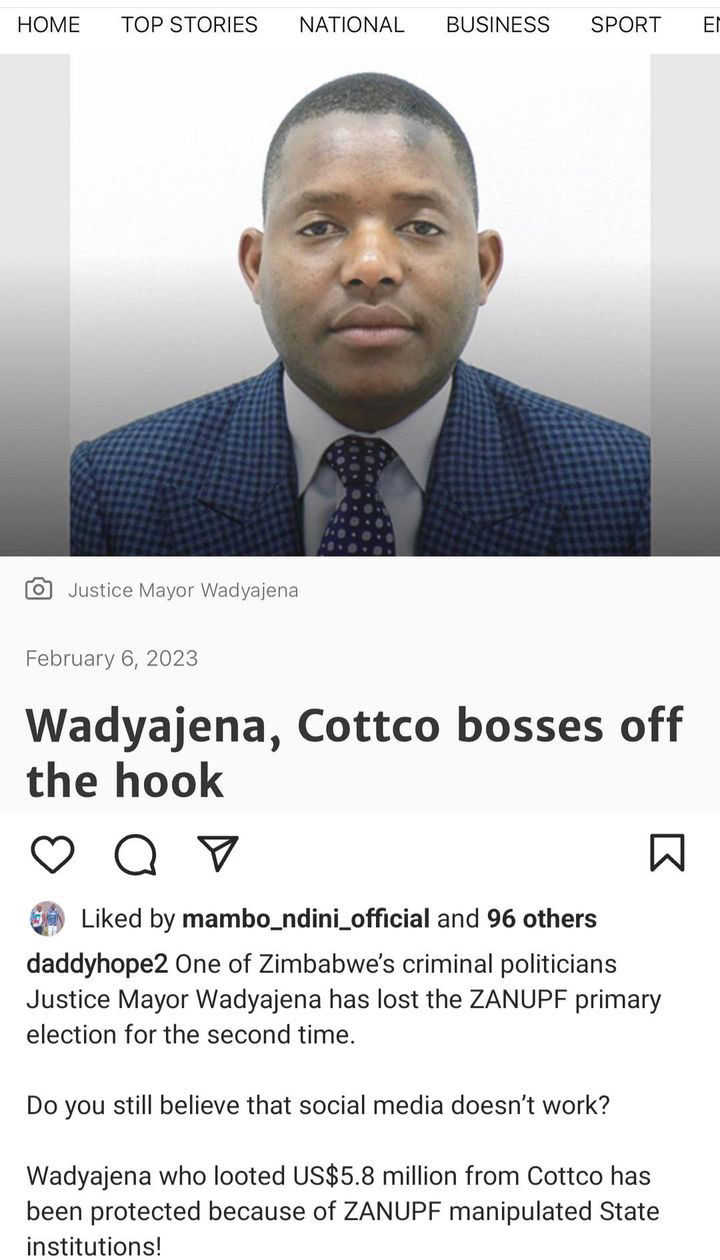Tap the Wadyajena portrait photo

coord(360,304)
